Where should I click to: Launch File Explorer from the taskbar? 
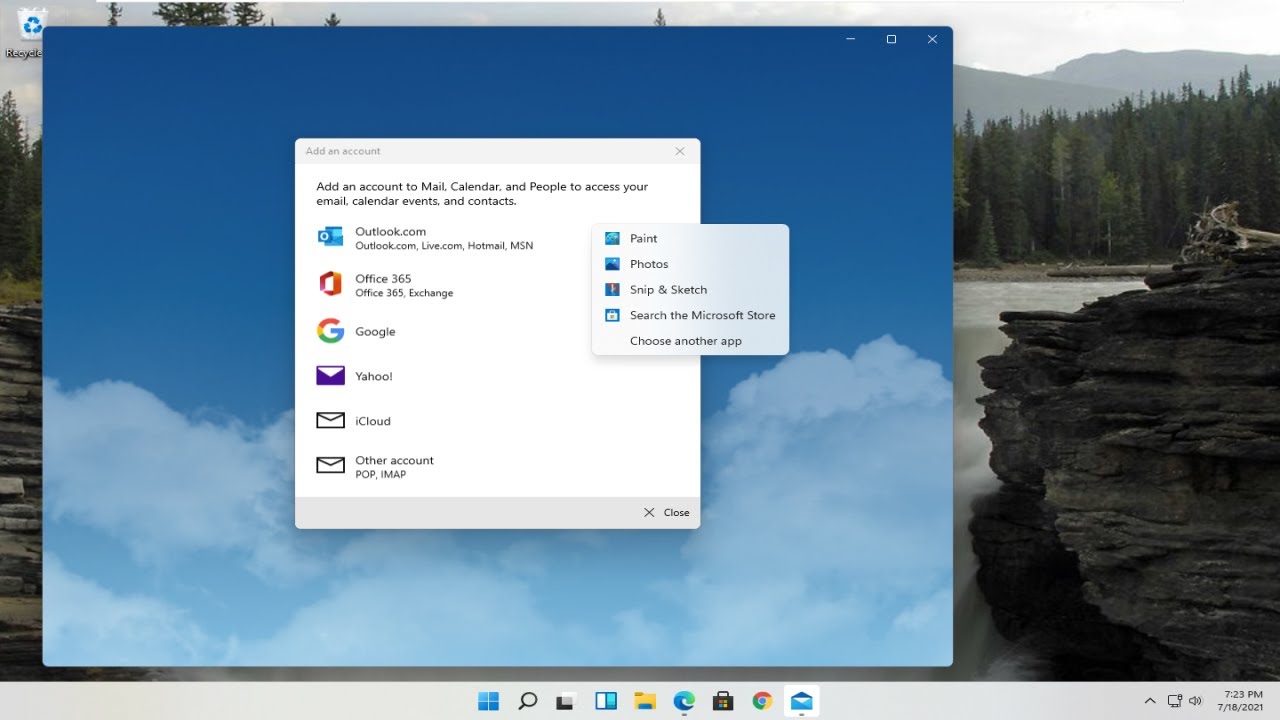[645, 701]
